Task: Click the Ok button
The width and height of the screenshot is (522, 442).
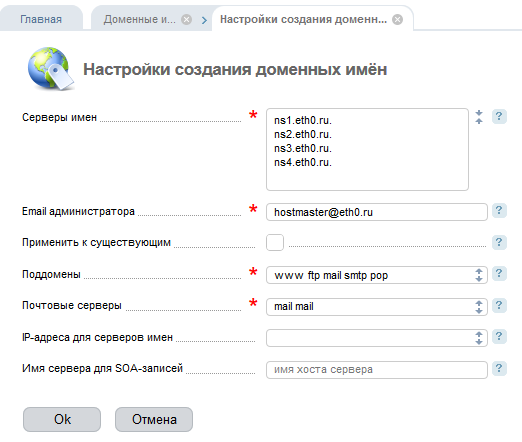Action: click(62, 419)
